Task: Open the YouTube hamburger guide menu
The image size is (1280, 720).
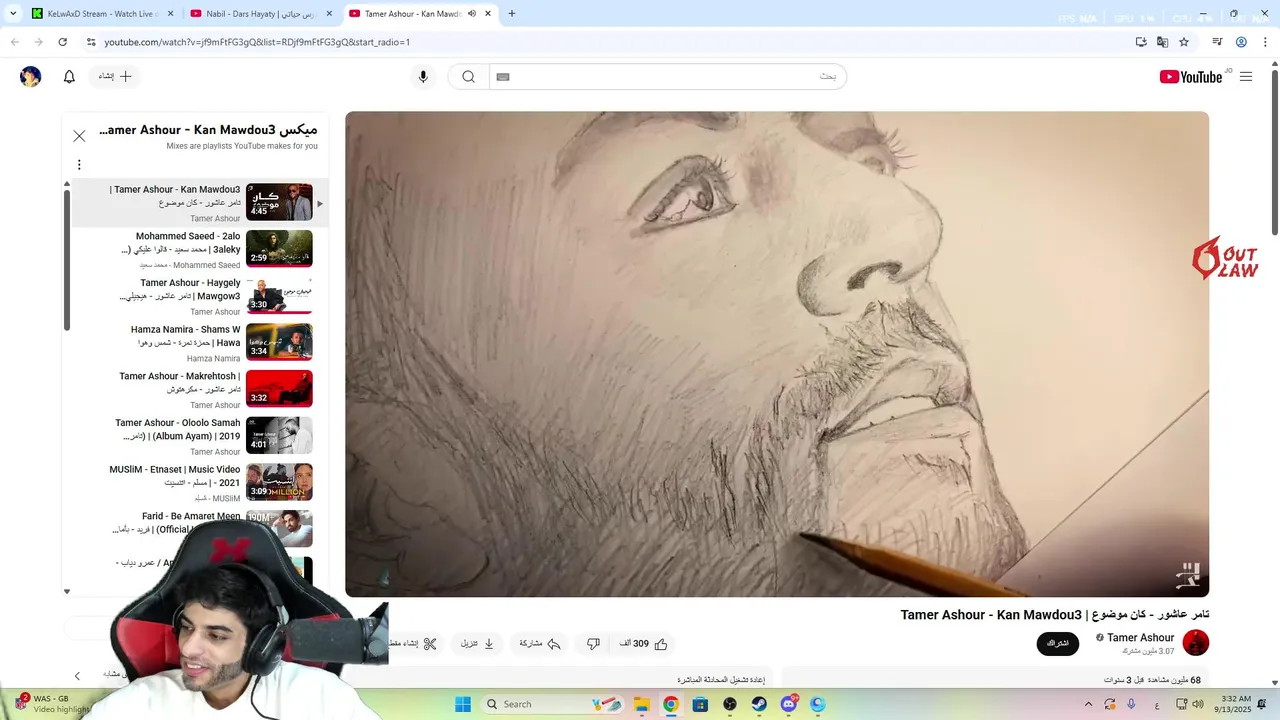Action: [x=1245, y=77]
